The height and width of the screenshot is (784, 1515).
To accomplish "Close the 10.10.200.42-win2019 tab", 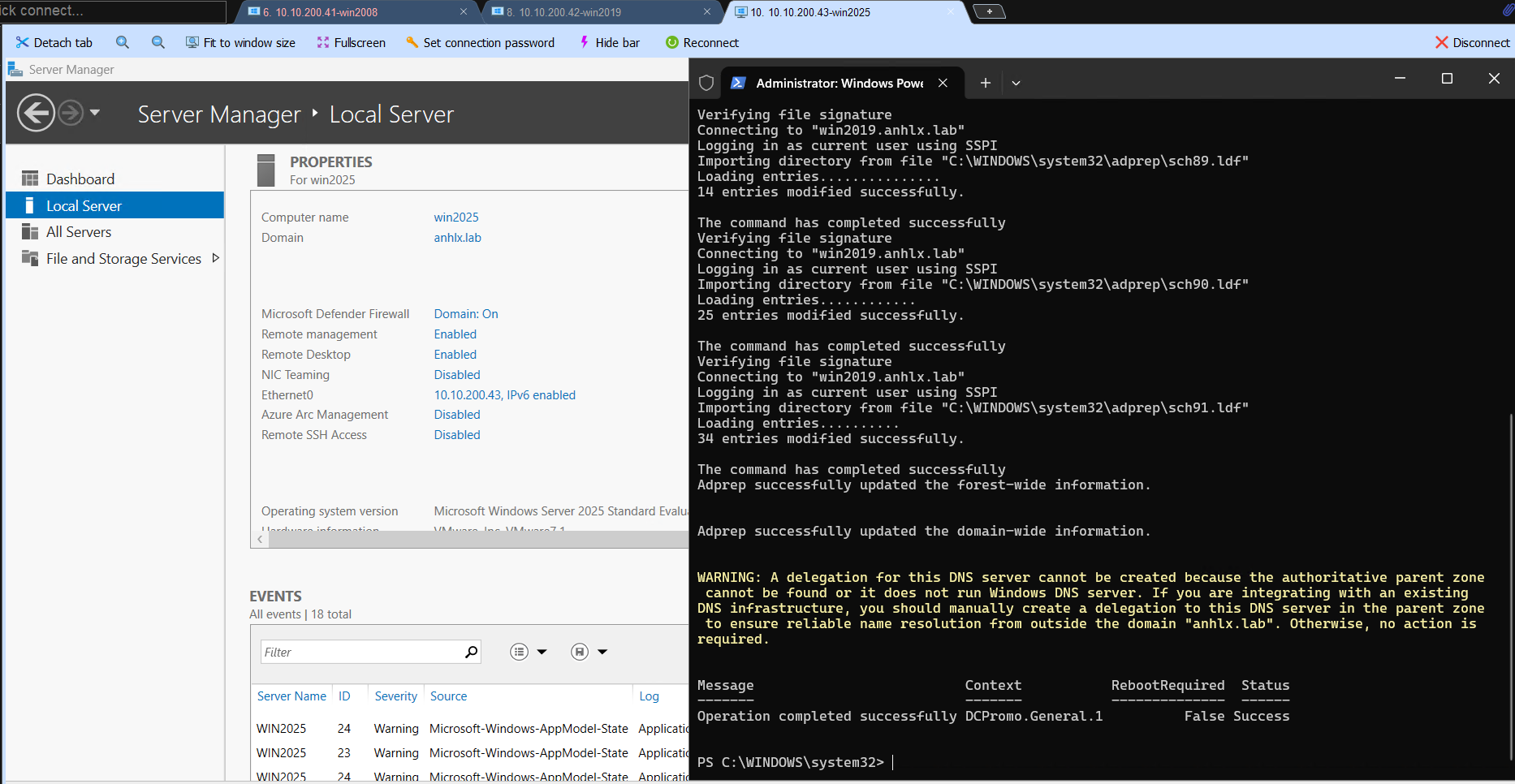I will pyautogui.click(x=707, y=12).
